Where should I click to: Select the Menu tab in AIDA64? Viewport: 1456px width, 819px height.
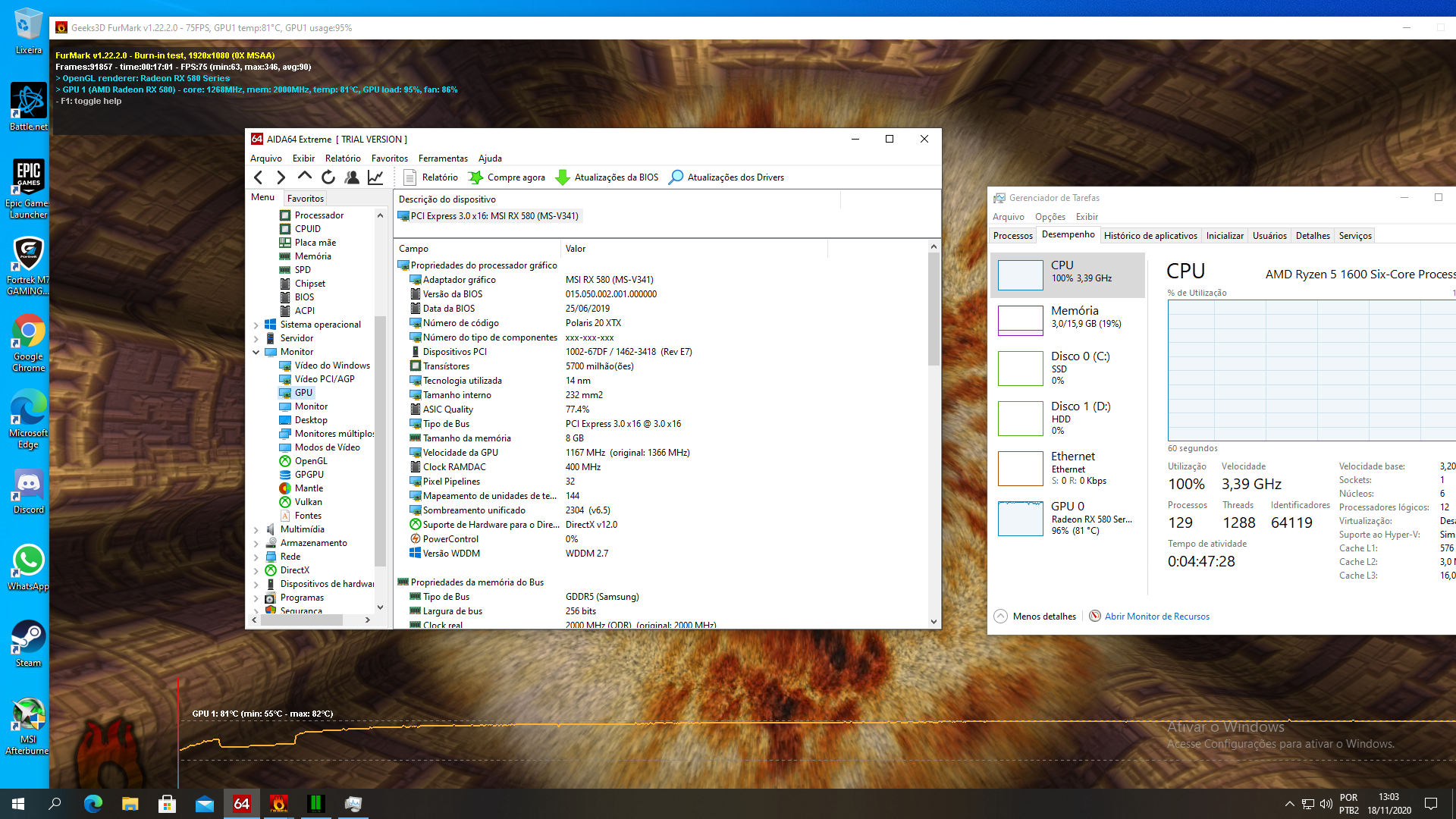click(262, 197)
